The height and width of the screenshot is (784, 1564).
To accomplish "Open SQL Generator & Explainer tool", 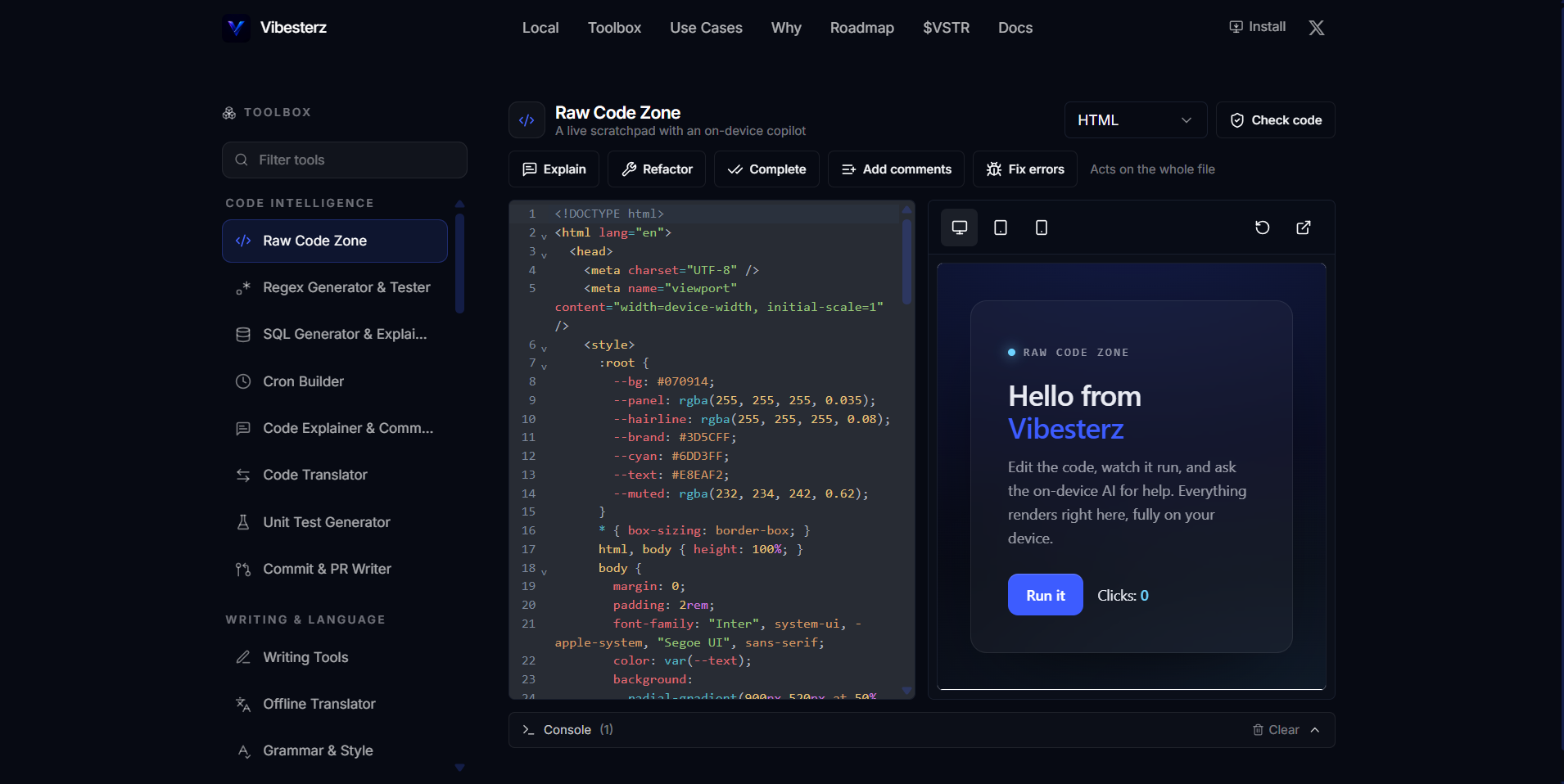I will click(335, 334).
